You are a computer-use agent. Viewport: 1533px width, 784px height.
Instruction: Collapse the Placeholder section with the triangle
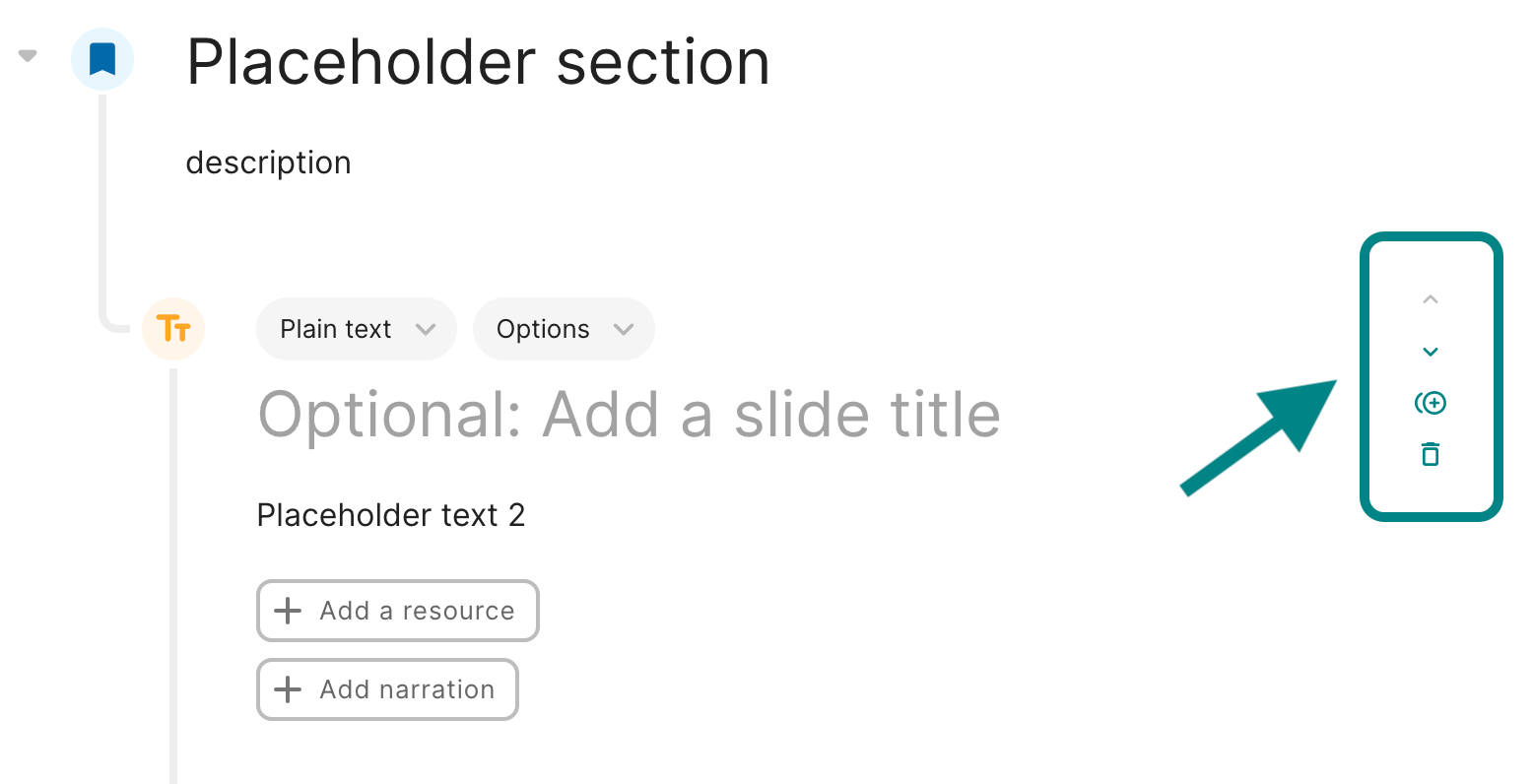pos(28,56)
